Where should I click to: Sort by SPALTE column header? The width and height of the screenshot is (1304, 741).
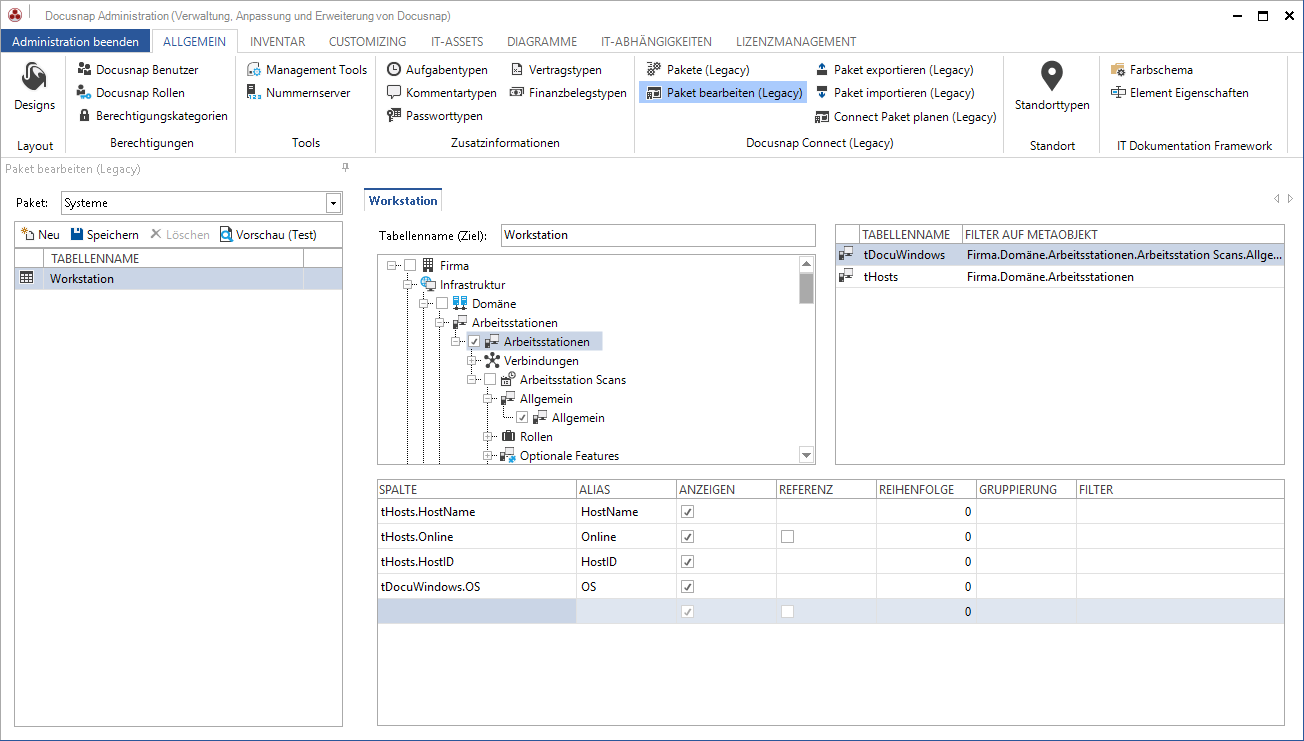(x=477, y=490)
